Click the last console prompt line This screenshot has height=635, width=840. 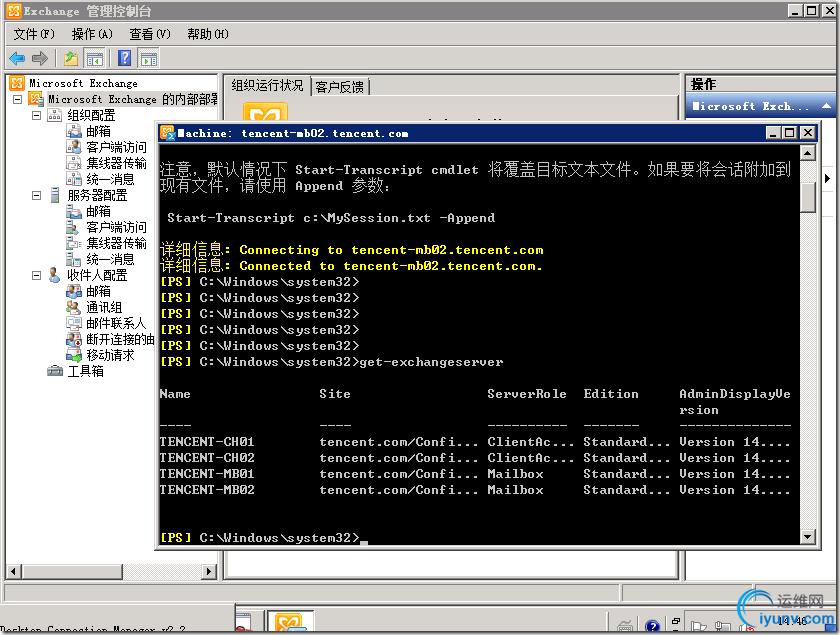click(x=264, y=537)
